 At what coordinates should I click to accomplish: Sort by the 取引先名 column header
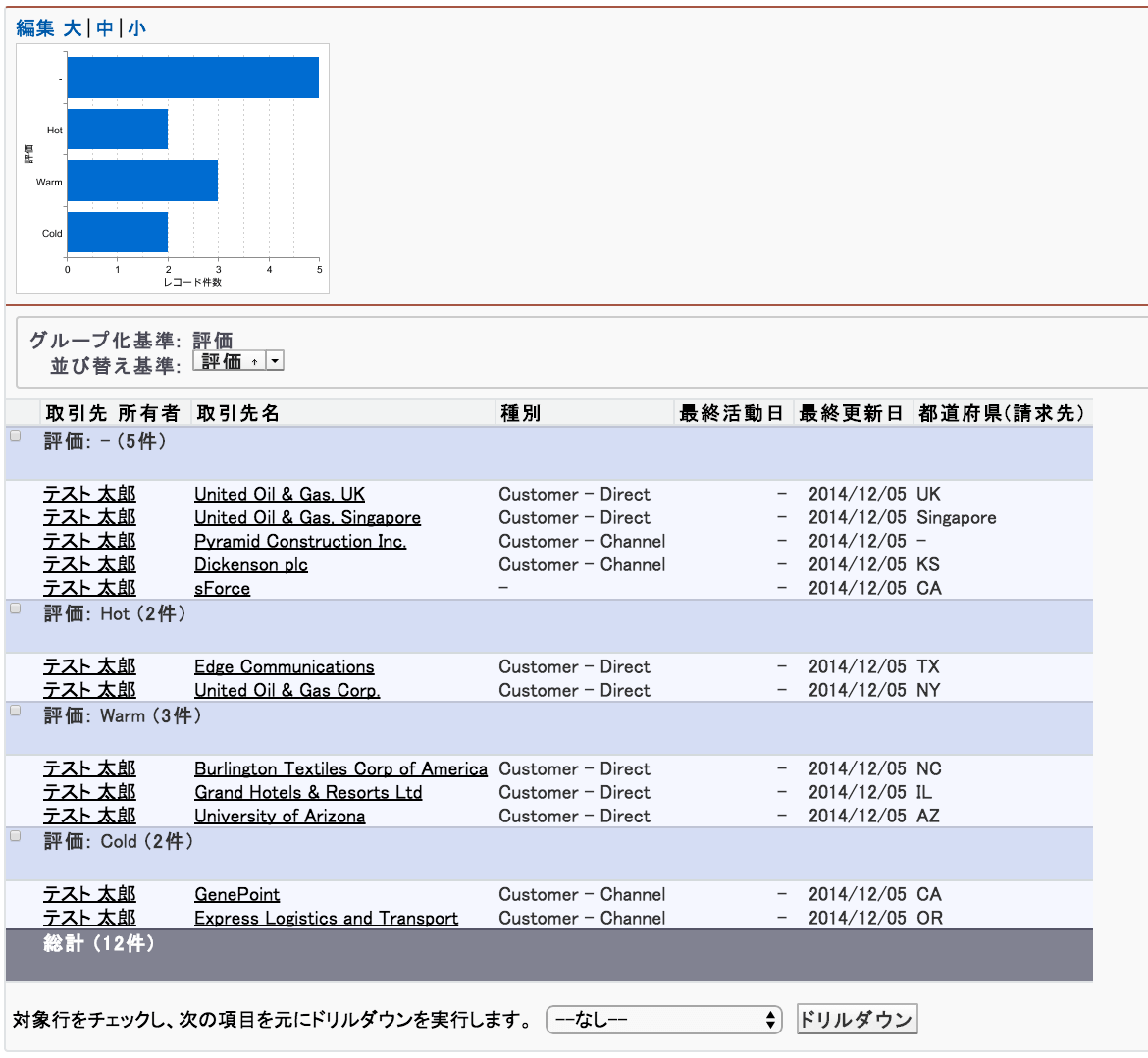pyautogui.click(x=238, y=413)
